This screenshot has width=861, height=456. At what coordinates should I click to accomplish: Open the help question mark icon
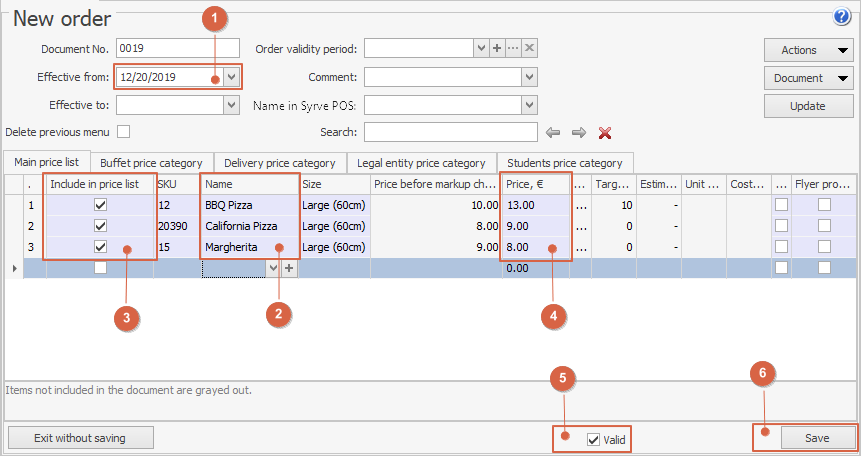[841, 16]
